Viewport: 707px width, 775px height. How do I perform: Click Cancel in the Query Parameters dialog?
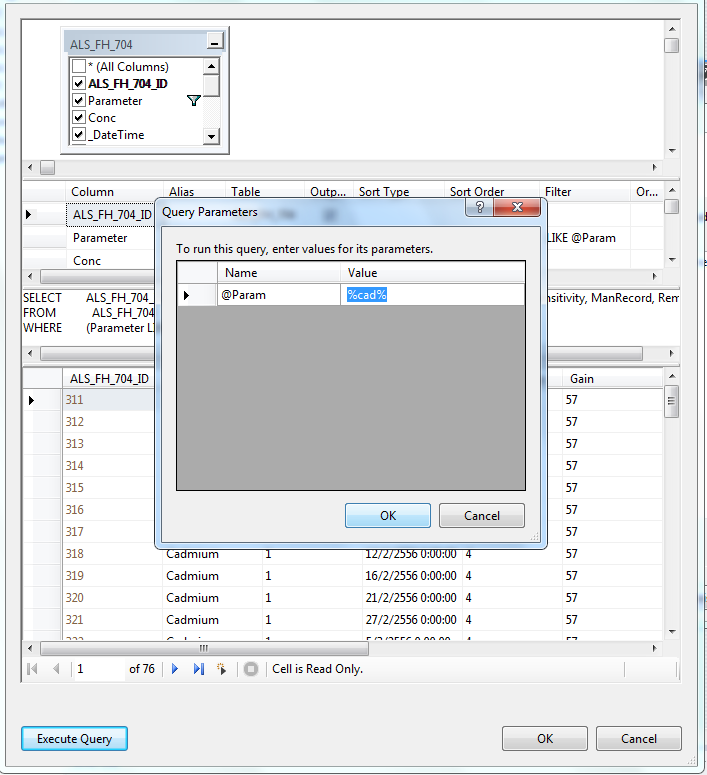(x=482, y=516)
